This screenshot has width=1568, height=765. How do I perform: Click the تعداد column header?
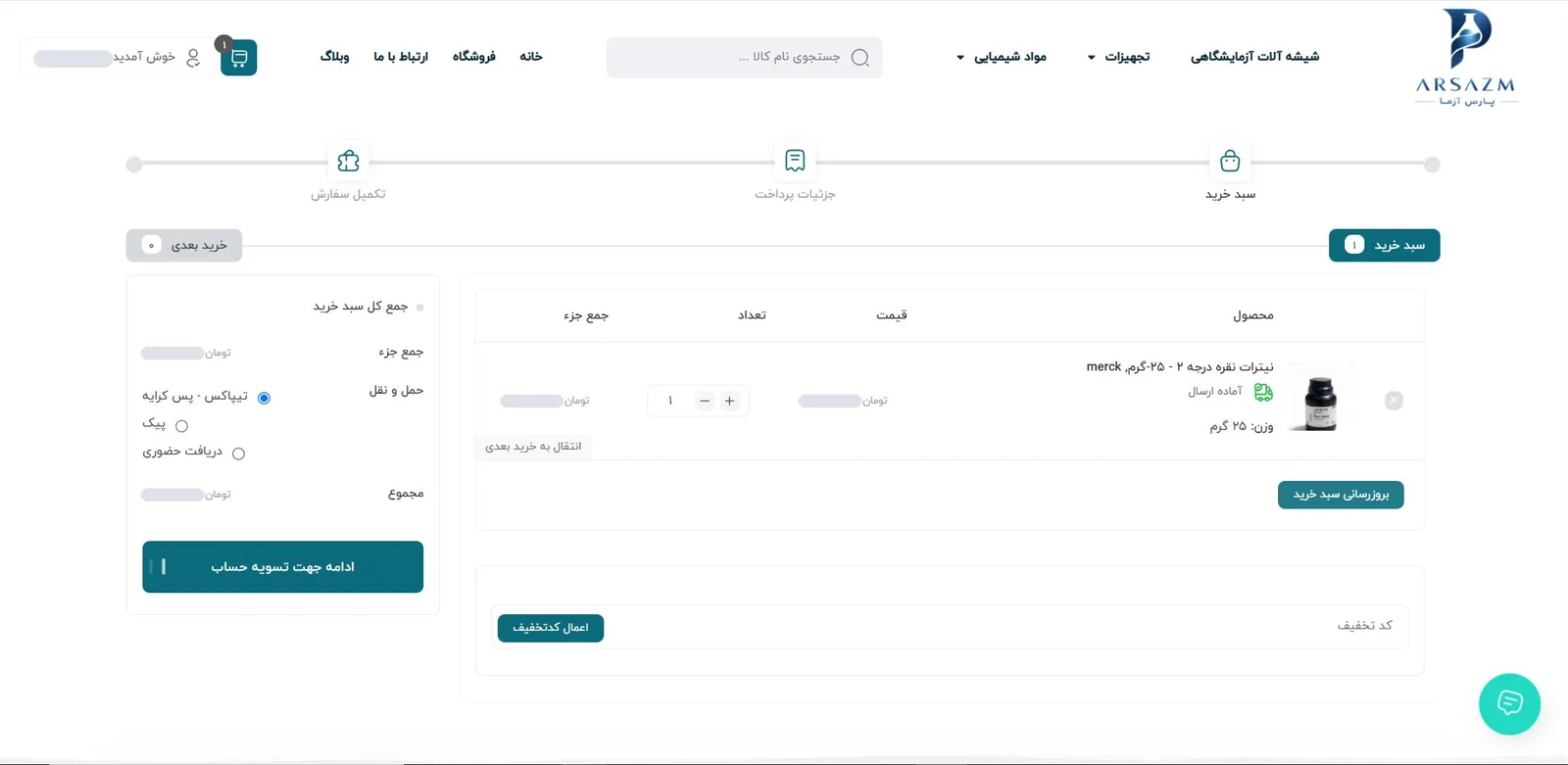[x=752, y=315]
